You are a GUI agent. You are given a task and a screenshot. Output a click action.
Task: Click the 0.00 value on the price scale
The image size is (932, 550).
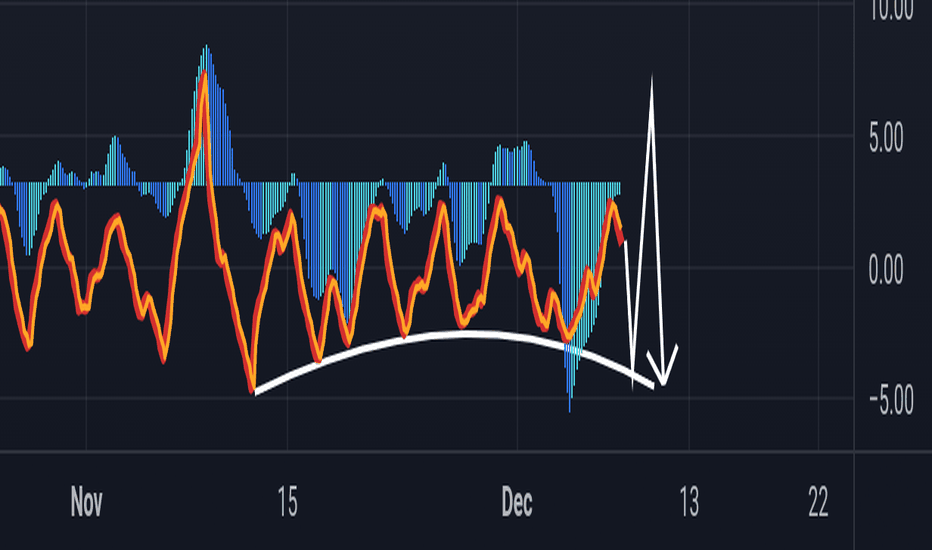click(x=886, y=269)
